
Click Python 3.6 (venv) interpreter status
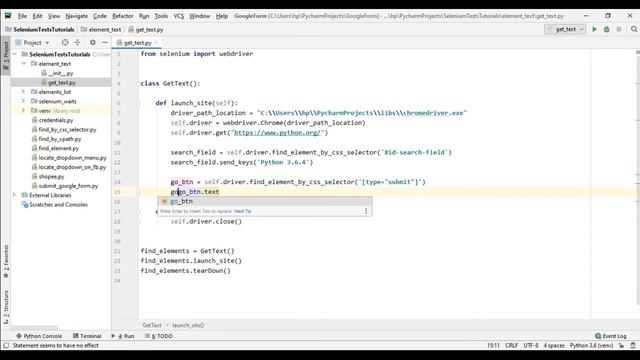click(591, 346)
